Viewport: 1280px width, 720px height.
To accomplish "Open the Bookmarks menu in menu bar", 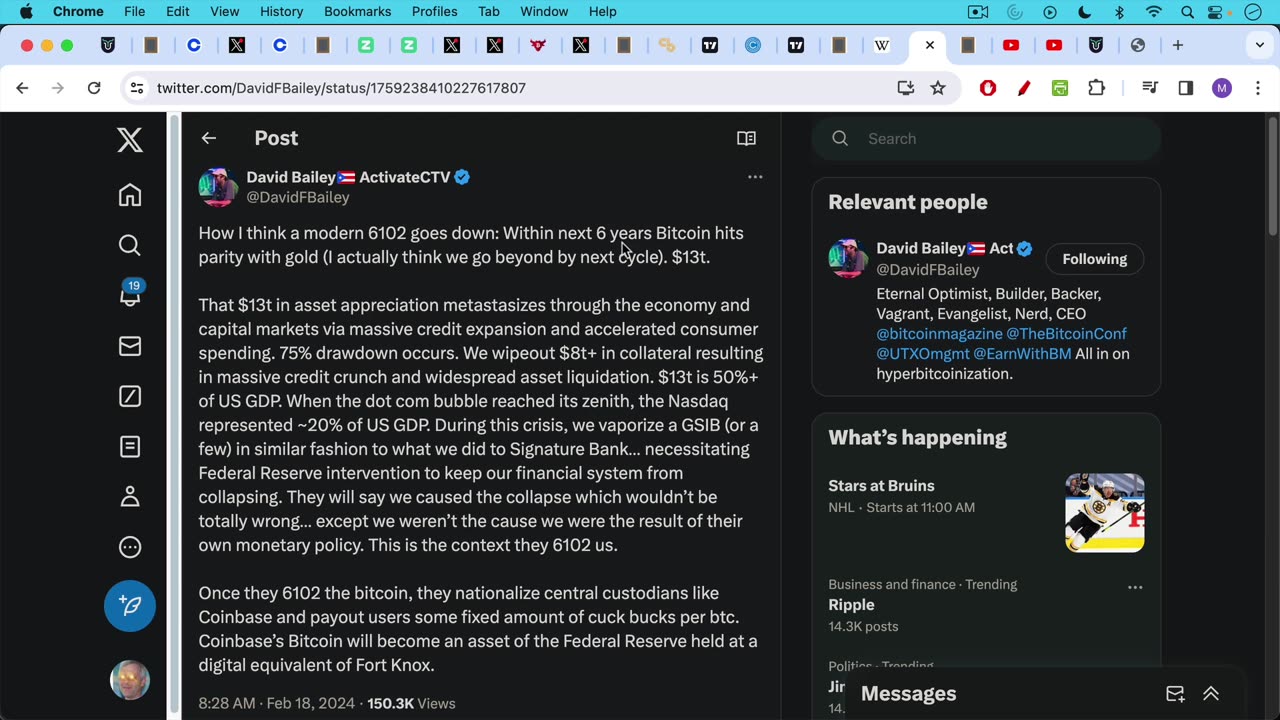I will pos(357,11).
